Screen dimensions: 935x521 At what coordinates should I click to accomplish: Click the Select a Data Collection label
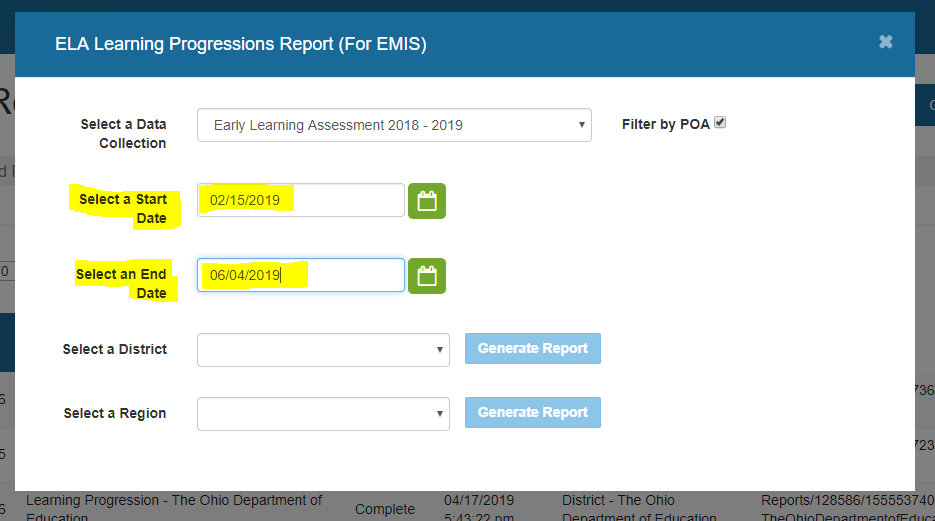[124, 133]
